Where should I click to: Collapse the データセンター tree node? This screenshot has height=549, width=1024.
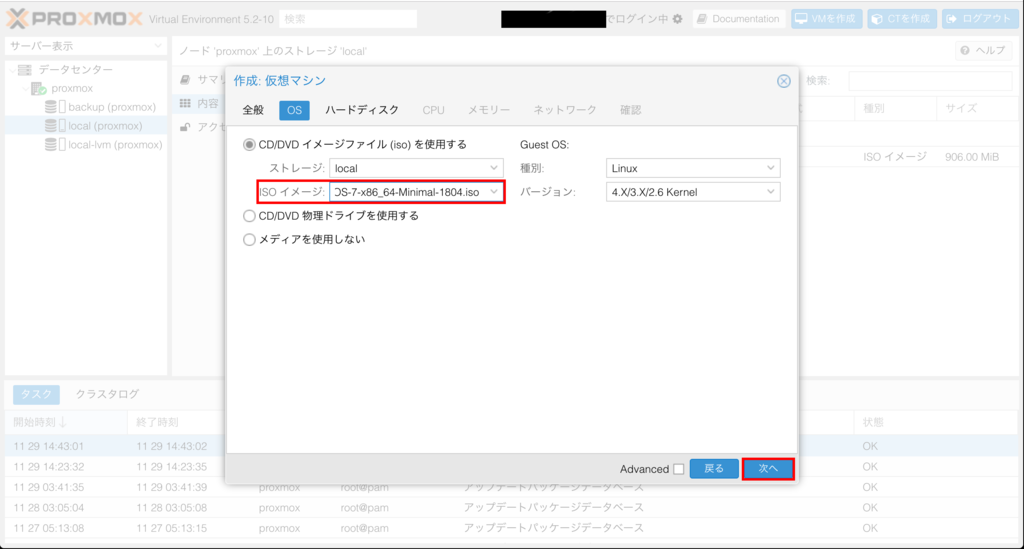pos(12,69)
